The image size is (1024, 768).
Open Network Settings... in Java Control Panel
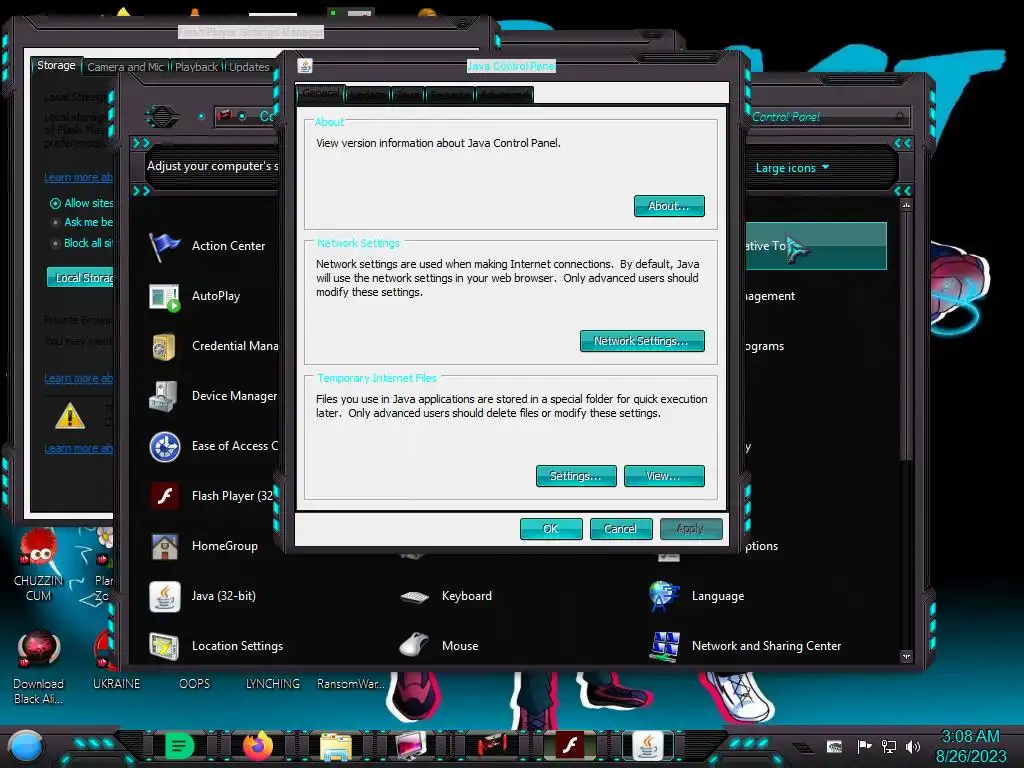click(x=641, y=341)
